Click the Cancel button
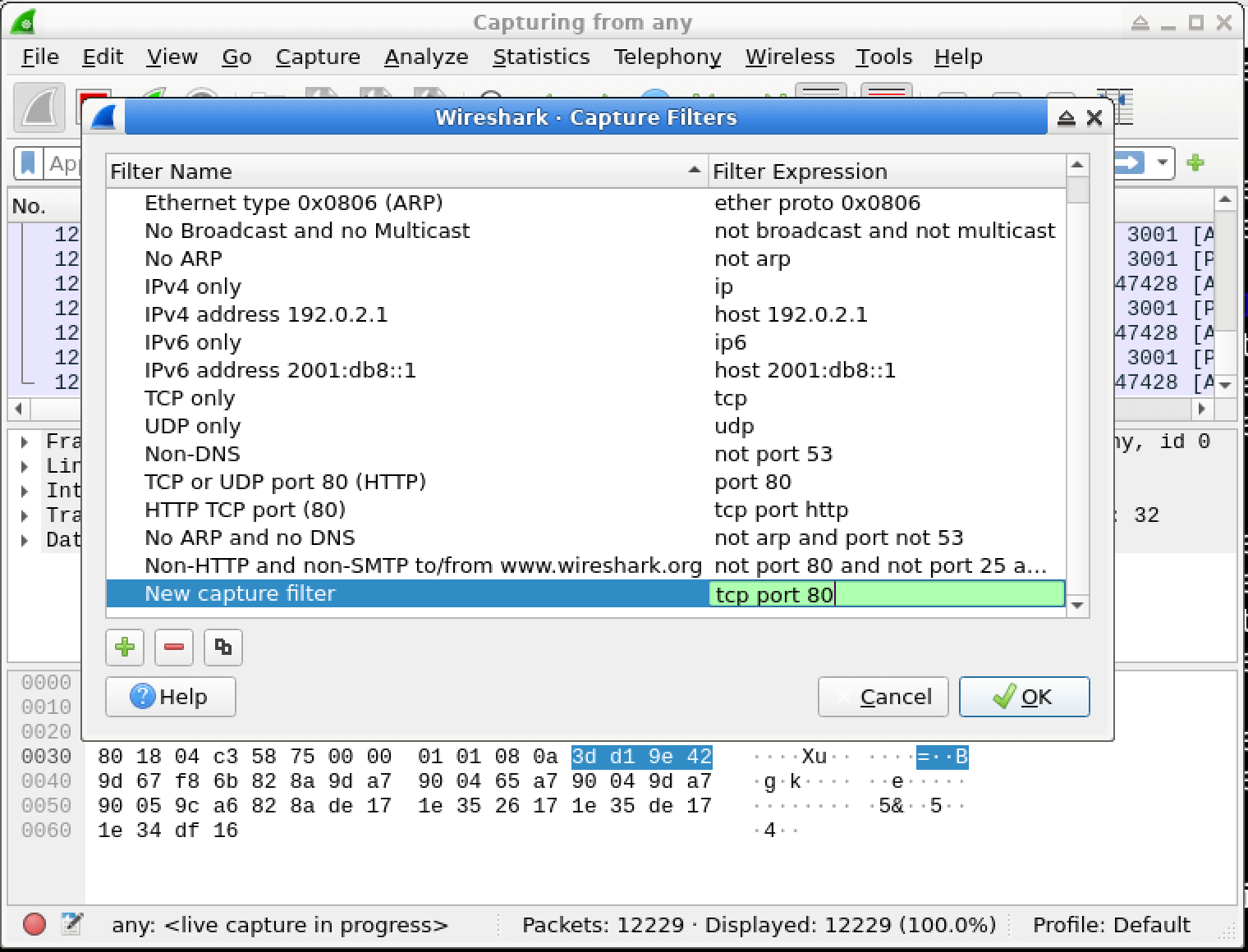The image size is (1248, 952). click(x=883, y=697)
